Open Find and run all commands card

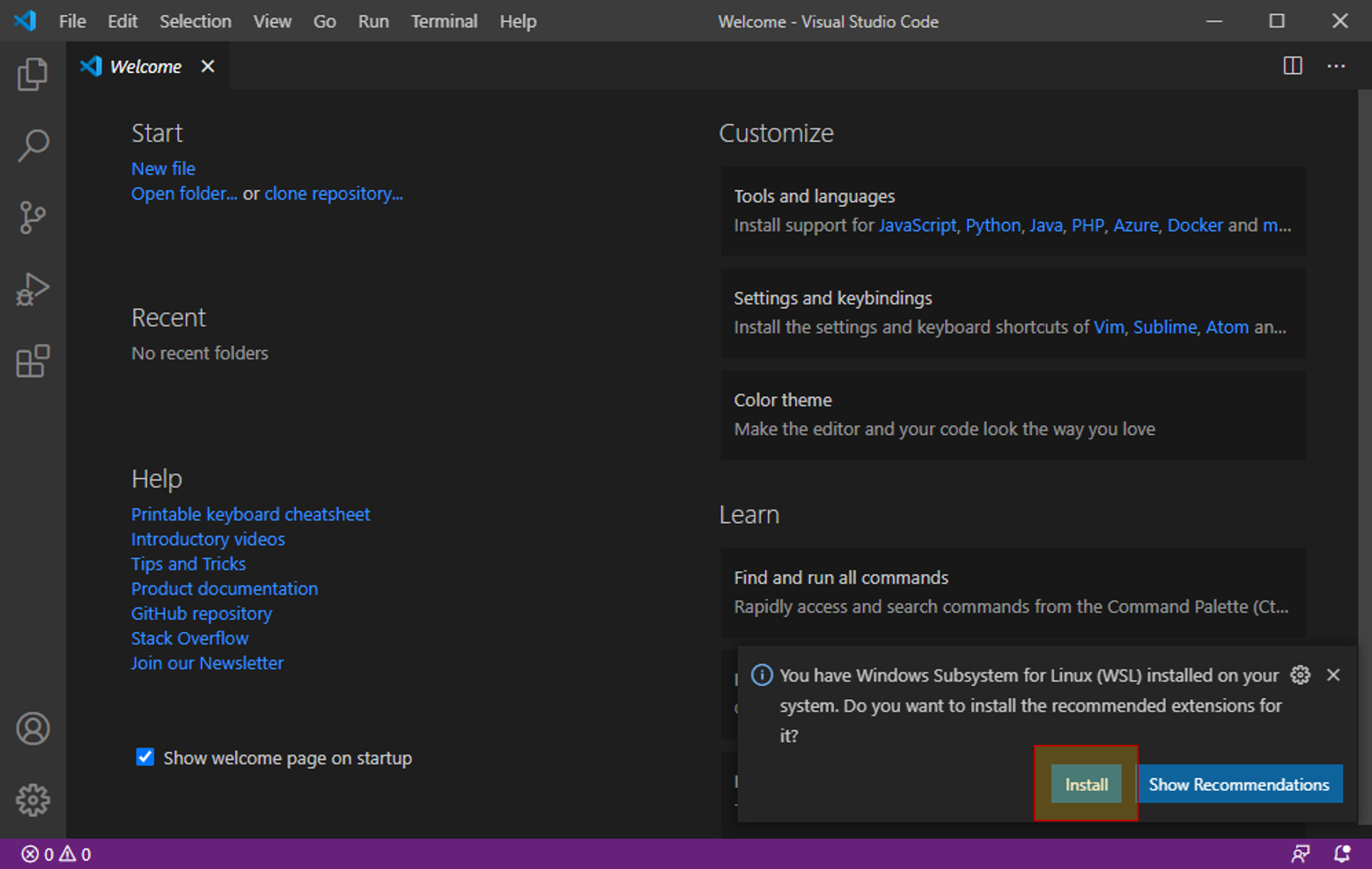coord(1013,593)
